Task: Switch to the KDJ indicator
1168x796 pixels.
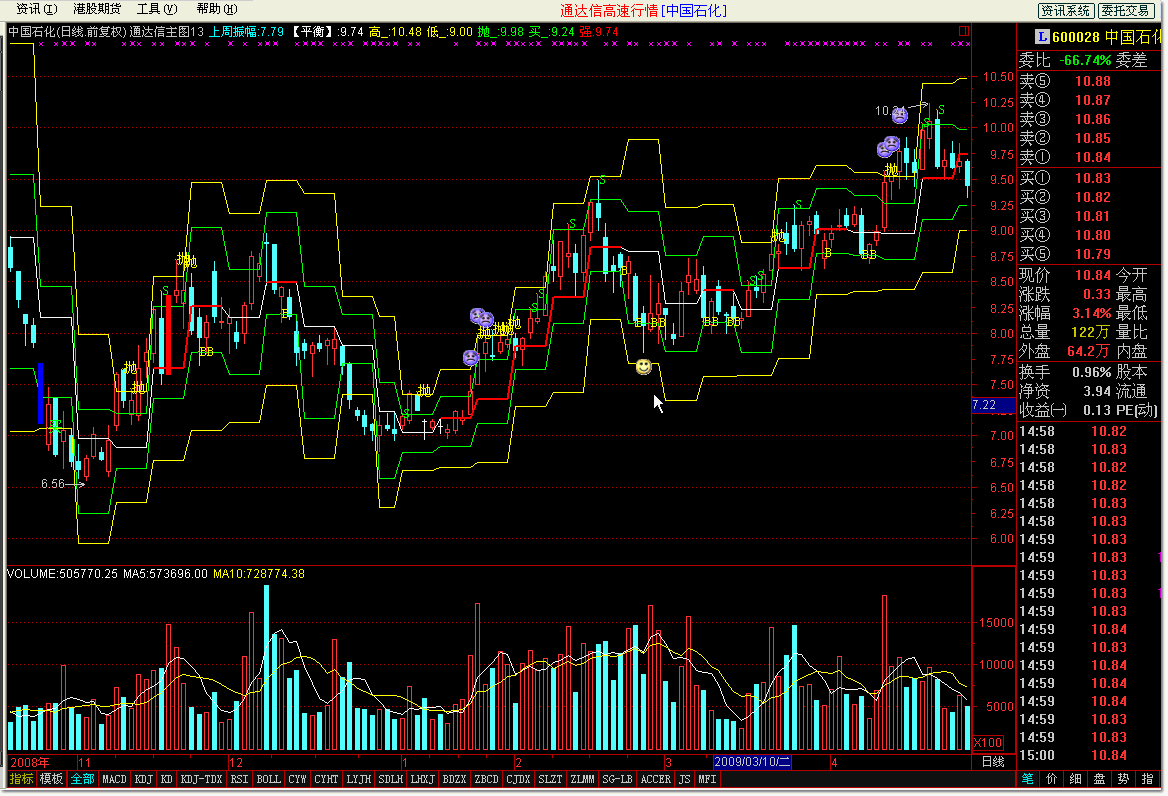Action: click(144, 779)
